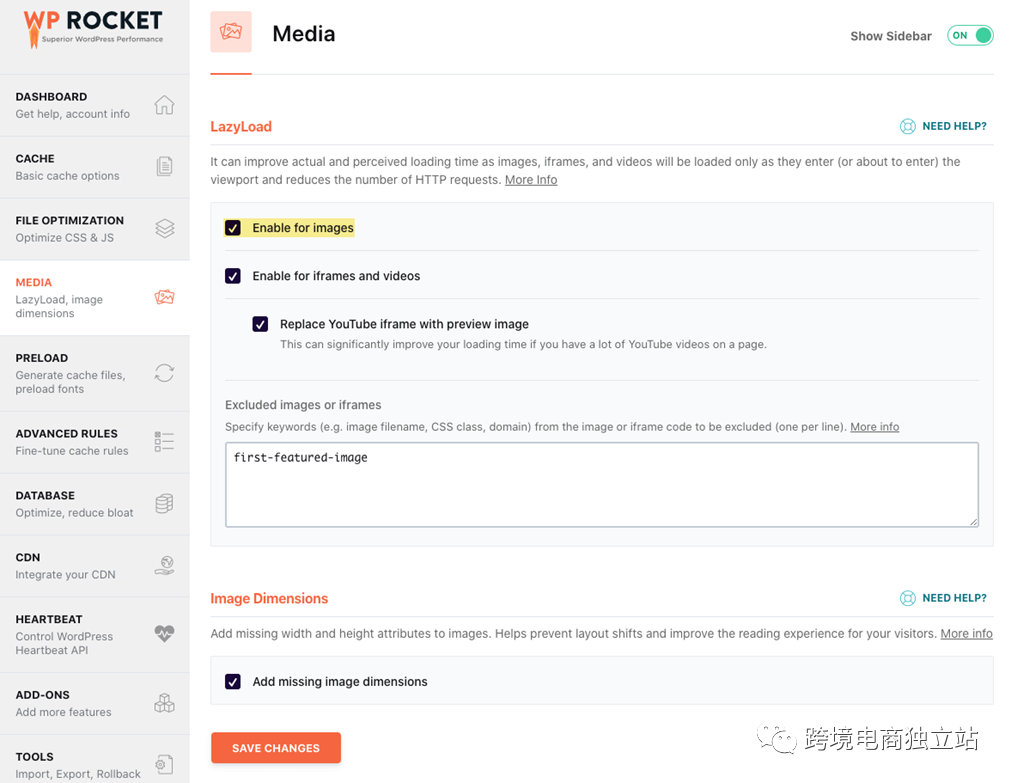Click the lifebuoy icon beside Image Dimensions help
Screen dimensions: 1011x783
(x=907, y=599)
